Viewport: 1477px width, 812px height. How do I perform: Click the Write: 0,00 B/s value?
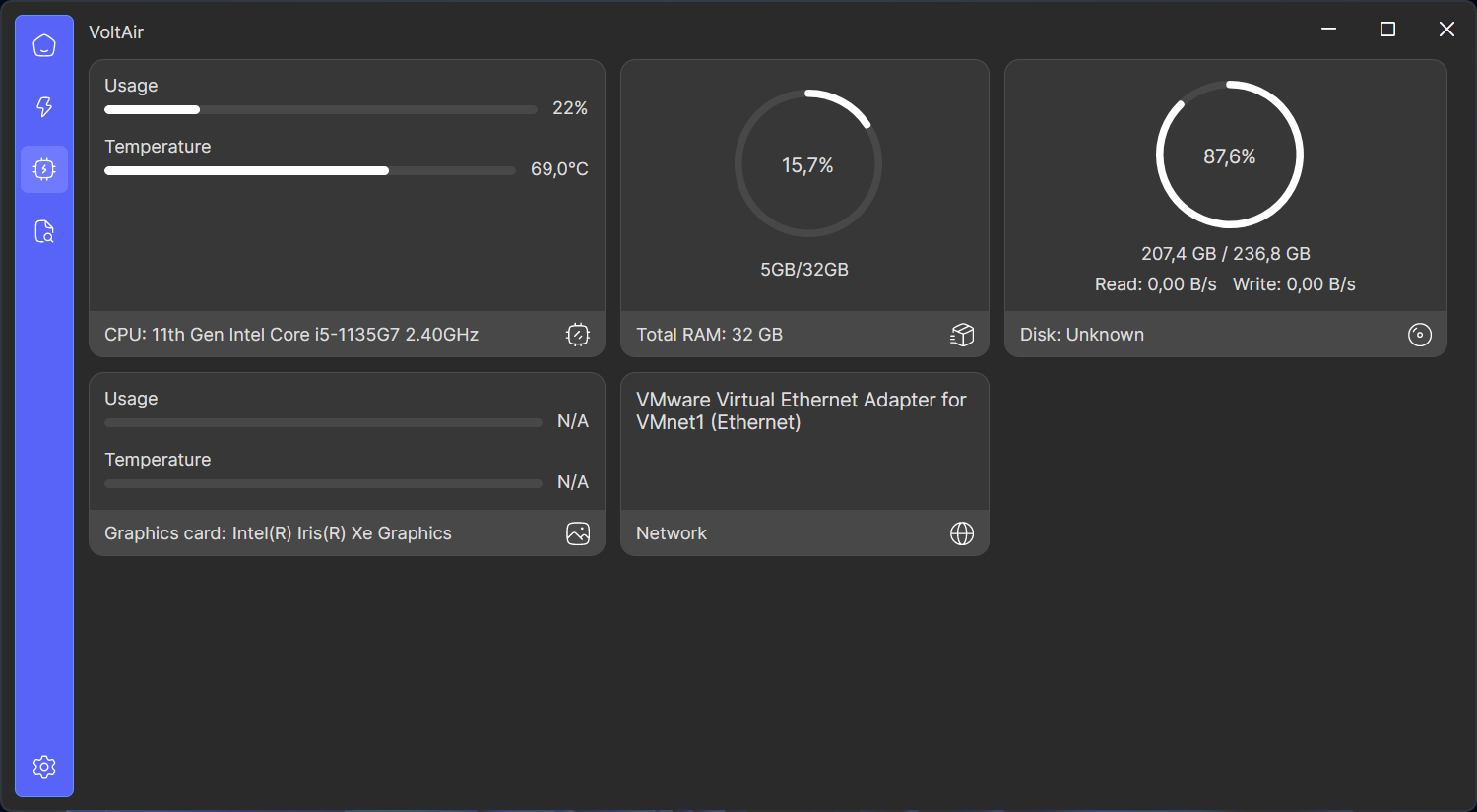(x=1294, y=284)
